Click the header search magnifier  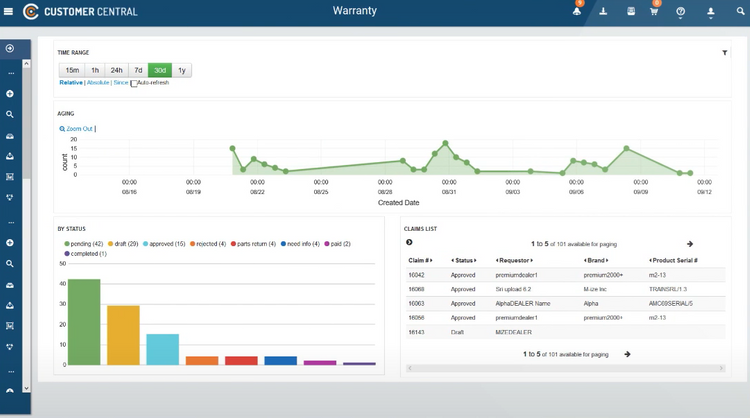[x=740, y=11]
